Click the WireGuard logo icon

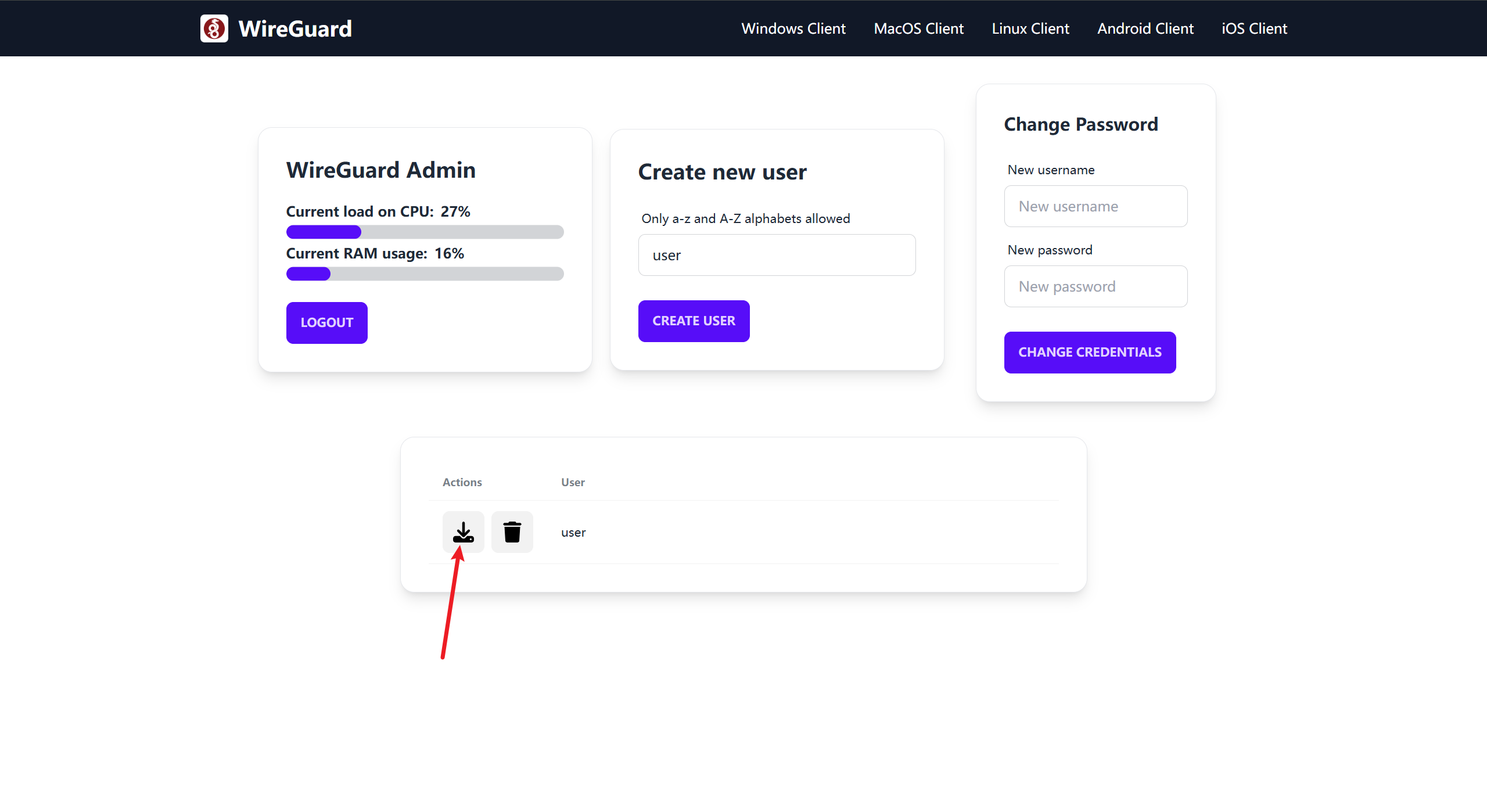[214, 28]
